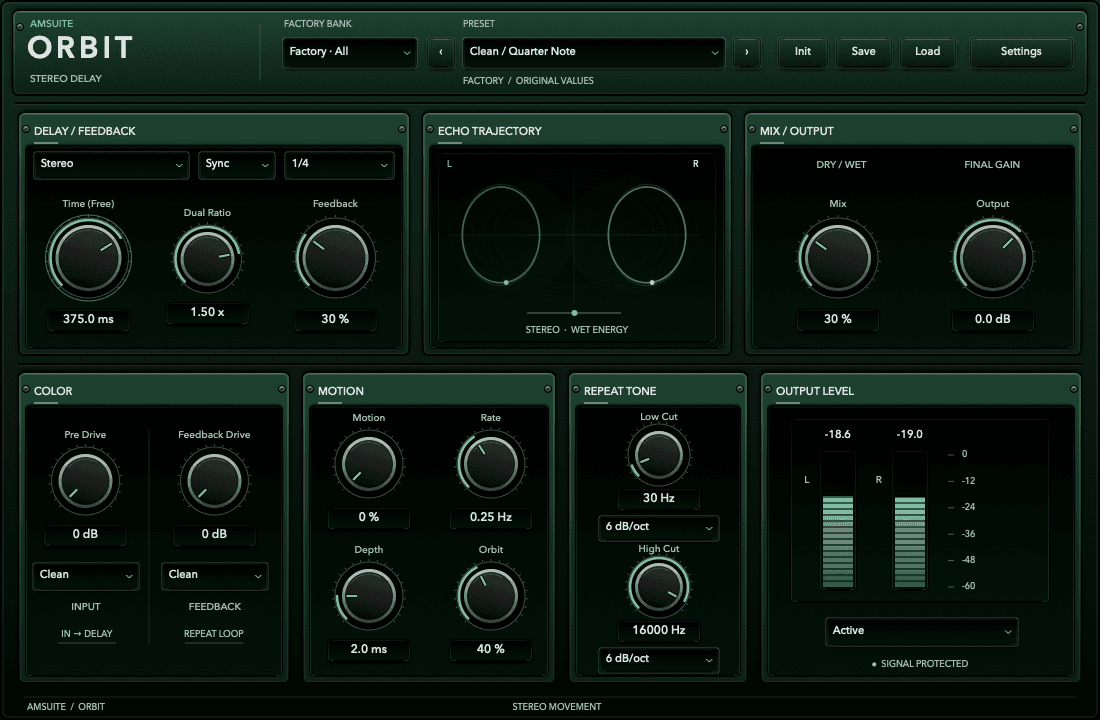Click the 16000 Hz high cut value

(659, 630)
